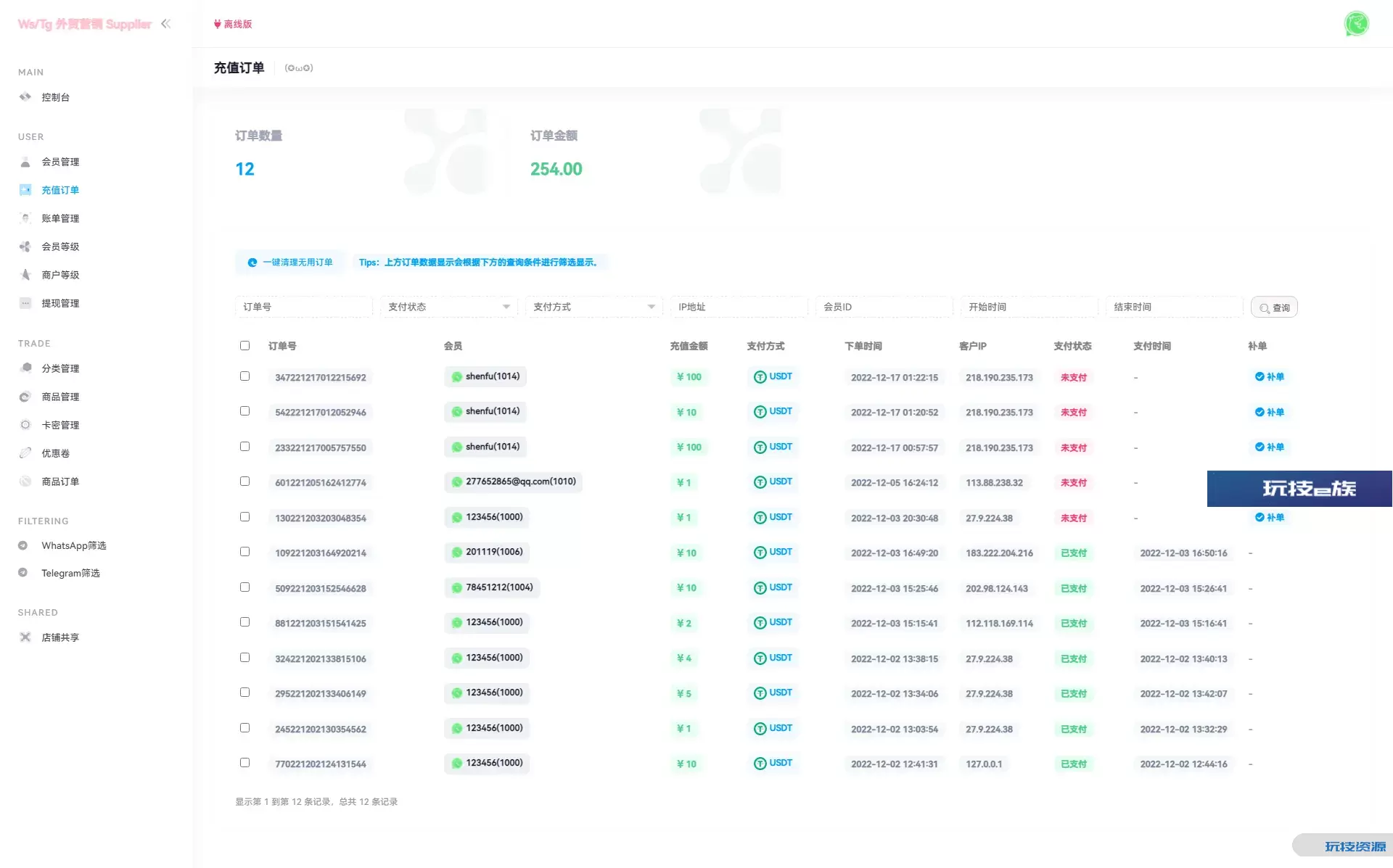Open 提现管理 menu item
This screenshot has width=1393, height=868.
(x=60, y=303)
